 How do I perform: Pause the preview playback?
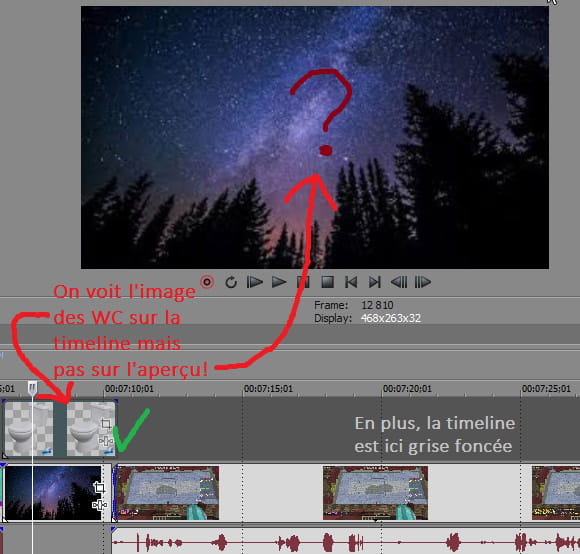pyautogui.click(x=303, y=282)
